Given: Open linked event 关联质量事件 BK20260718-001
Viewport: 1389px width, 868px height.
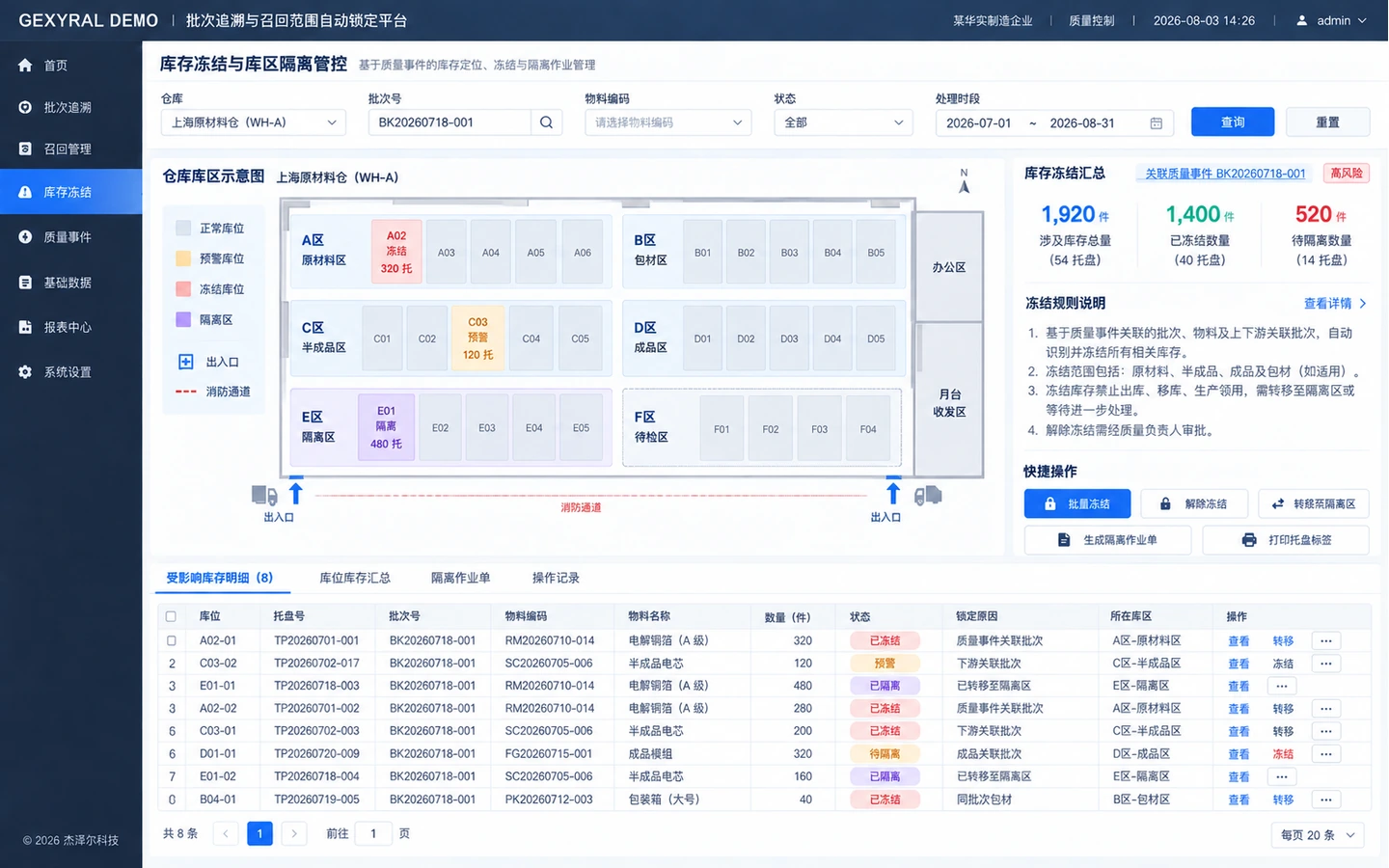Looking at the screenshot, I should point(1225,174).
